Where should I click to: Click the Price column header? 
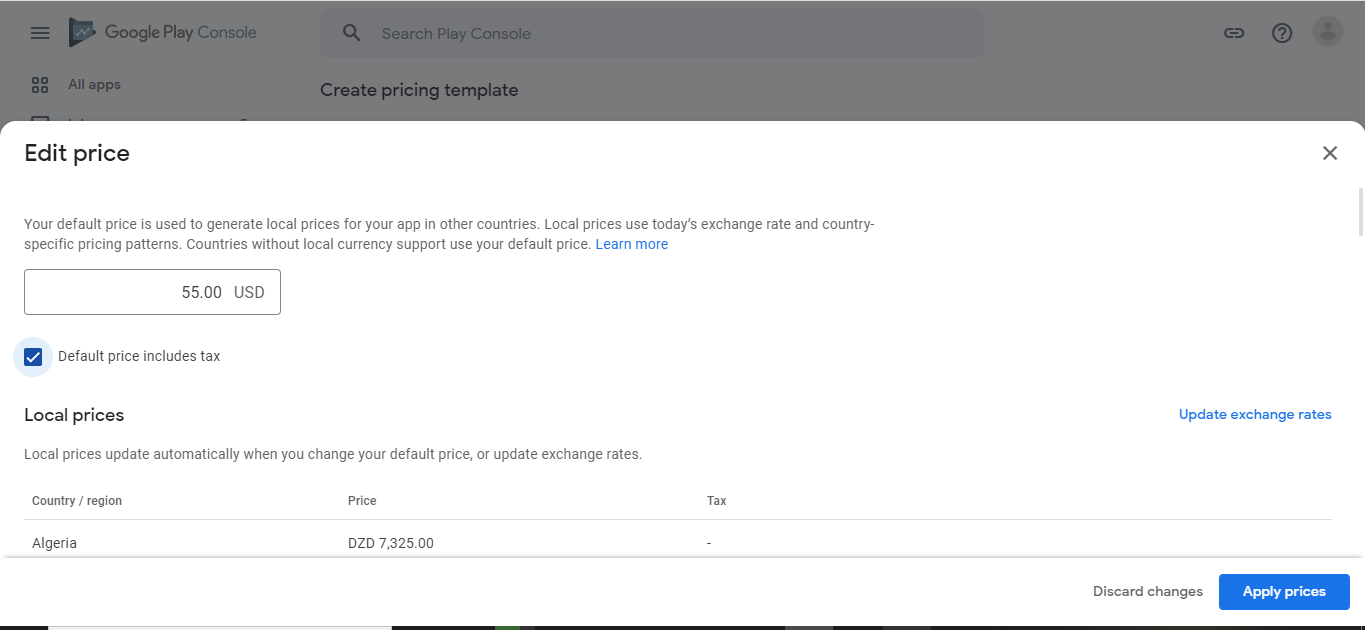click(362, 501)
